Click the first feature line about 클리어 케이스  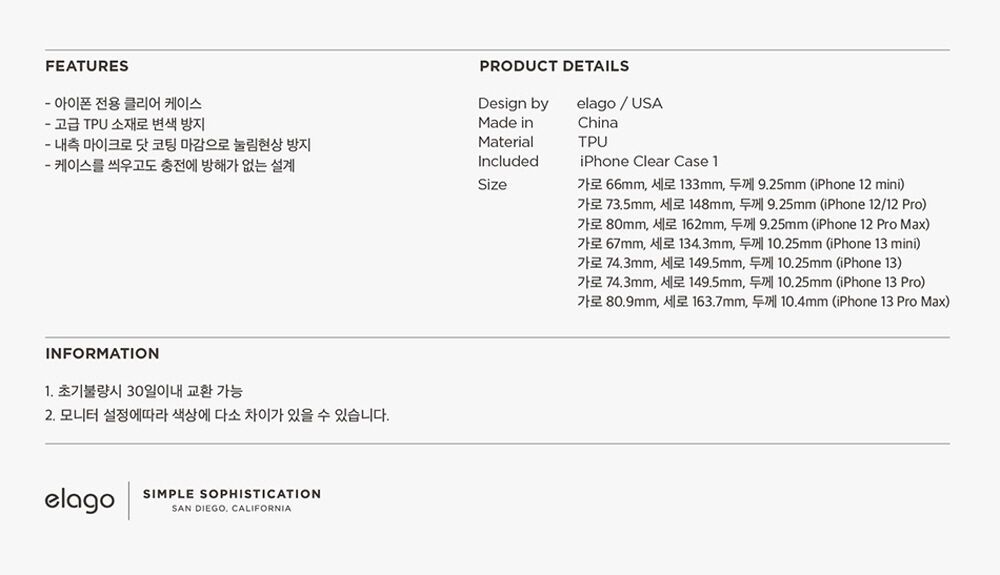(124, 104)
